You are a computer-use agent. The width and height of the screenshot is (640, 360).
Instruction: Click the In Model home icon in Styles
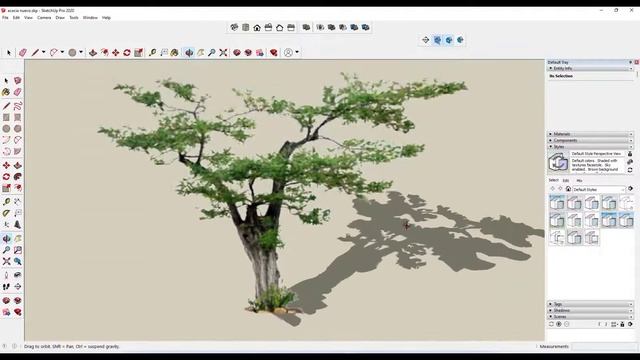[568, 189]
